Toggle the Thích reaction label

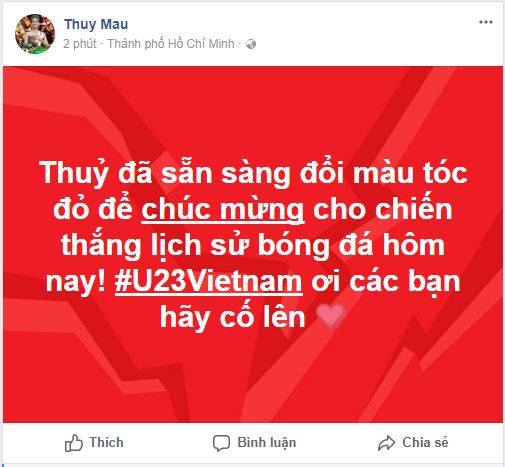(106, 442)
